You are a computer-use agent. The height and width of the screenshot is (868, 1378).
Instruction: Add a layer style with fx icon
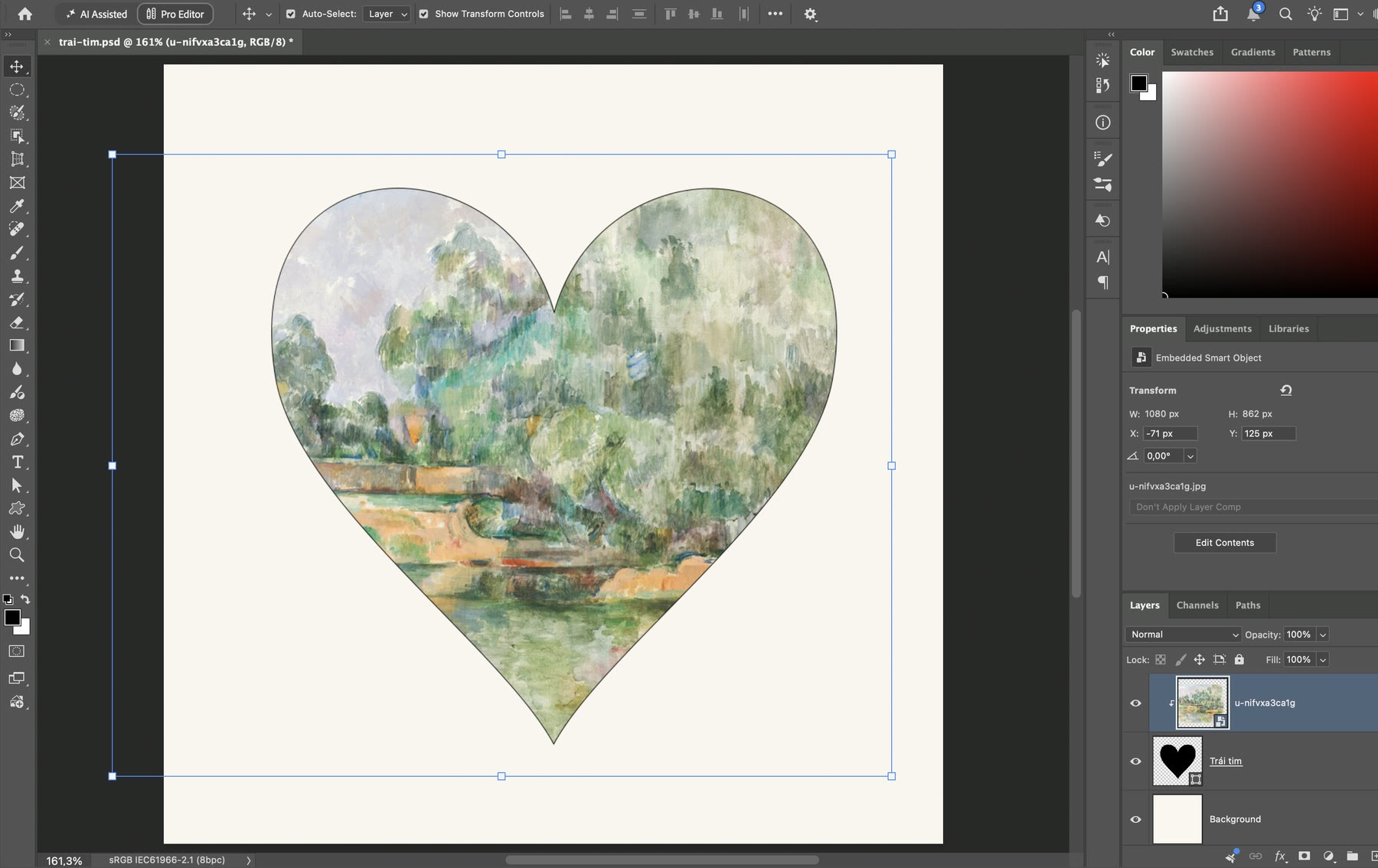click(1279, 857)
